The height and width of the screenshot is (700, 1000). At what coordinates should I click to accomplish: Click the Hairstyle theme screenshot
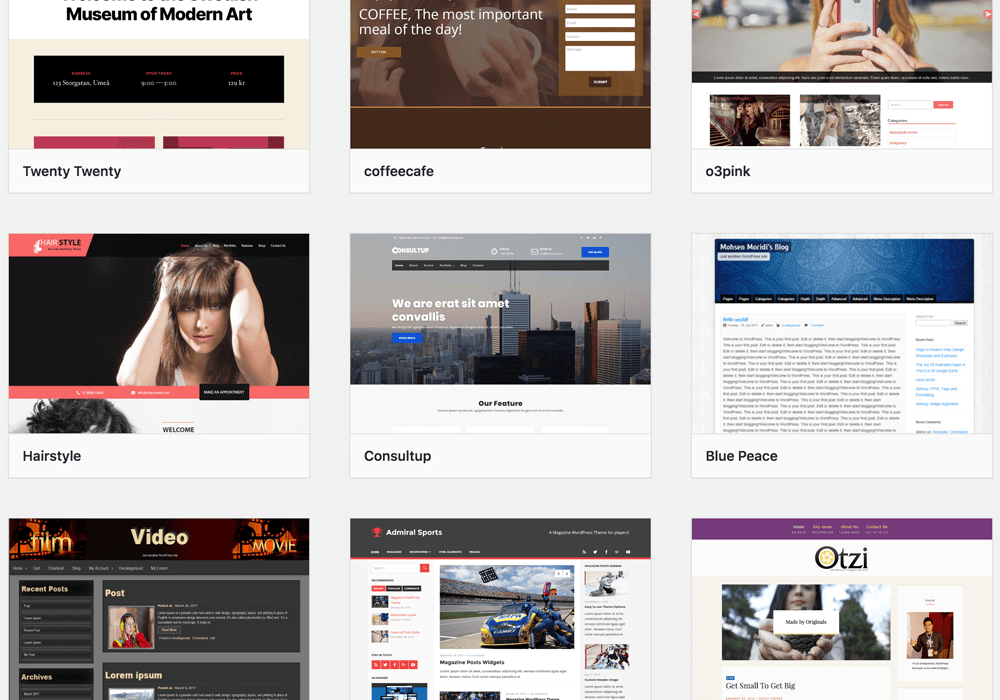[159, 333]
